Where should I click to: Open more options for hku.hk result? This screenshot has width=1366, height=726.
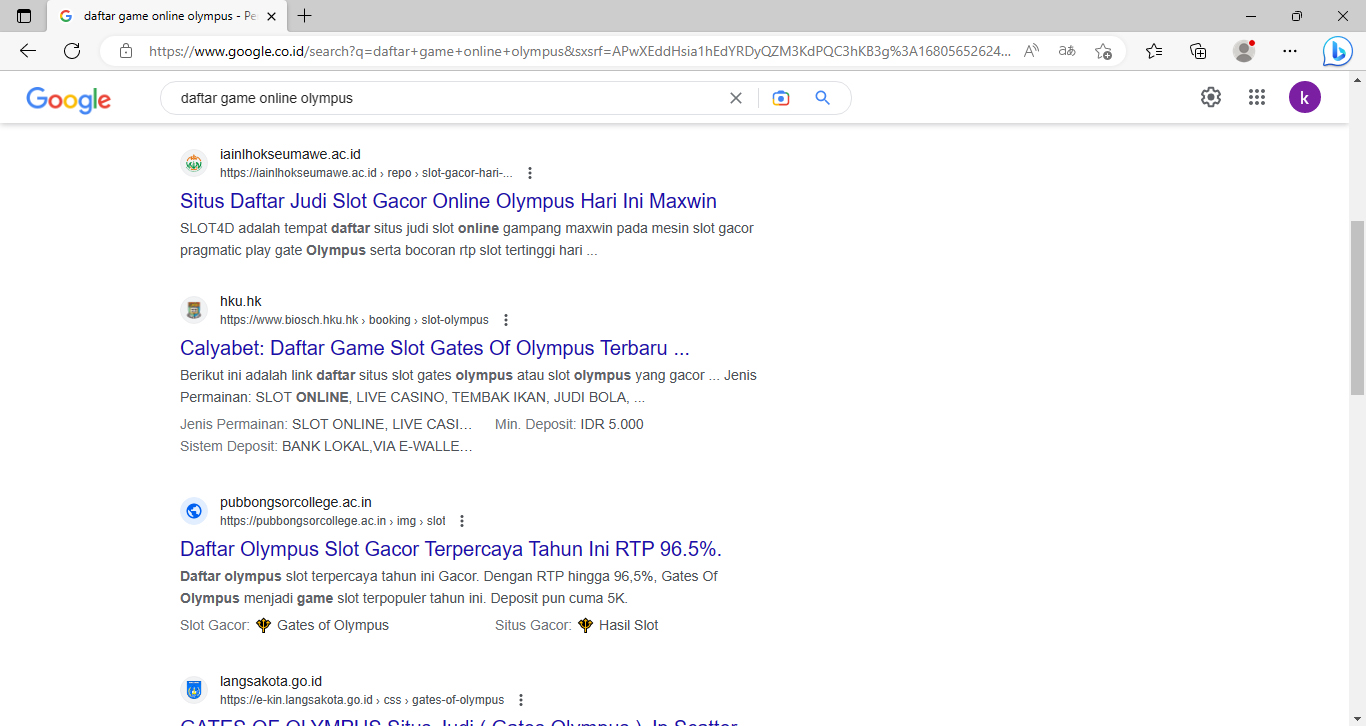[506, 320]
